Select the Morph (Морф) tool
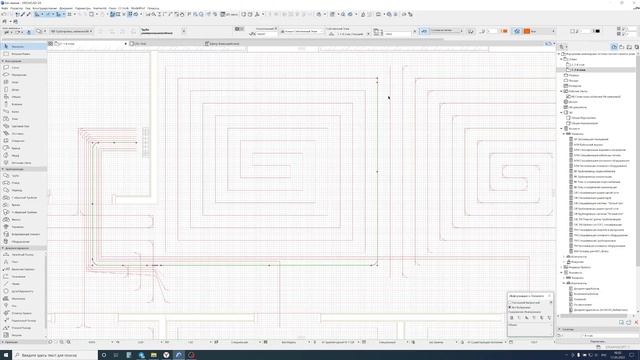 click(23, 156)
